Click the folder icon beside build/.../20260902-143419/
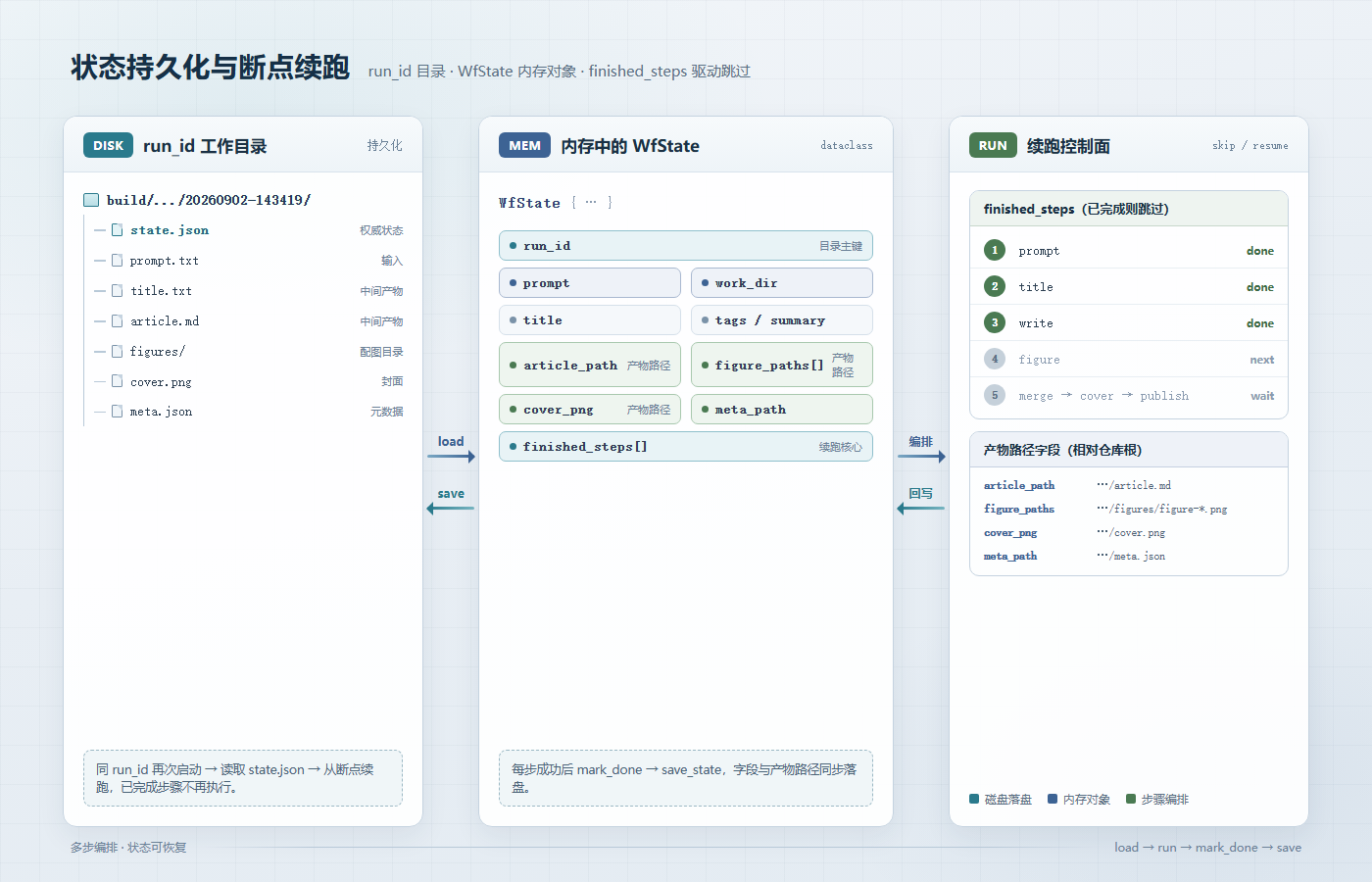 (91, 200)
